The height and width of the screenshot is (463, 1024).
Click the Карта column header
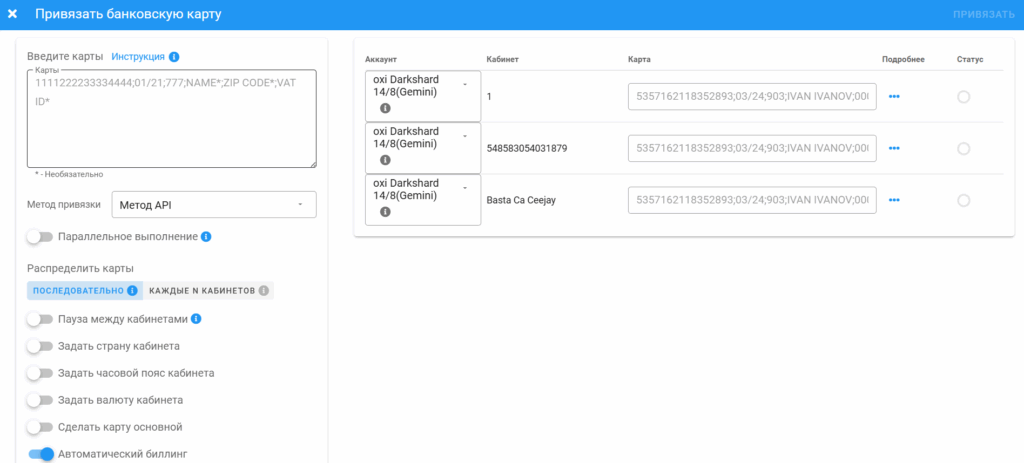click(x=639, y=59)
